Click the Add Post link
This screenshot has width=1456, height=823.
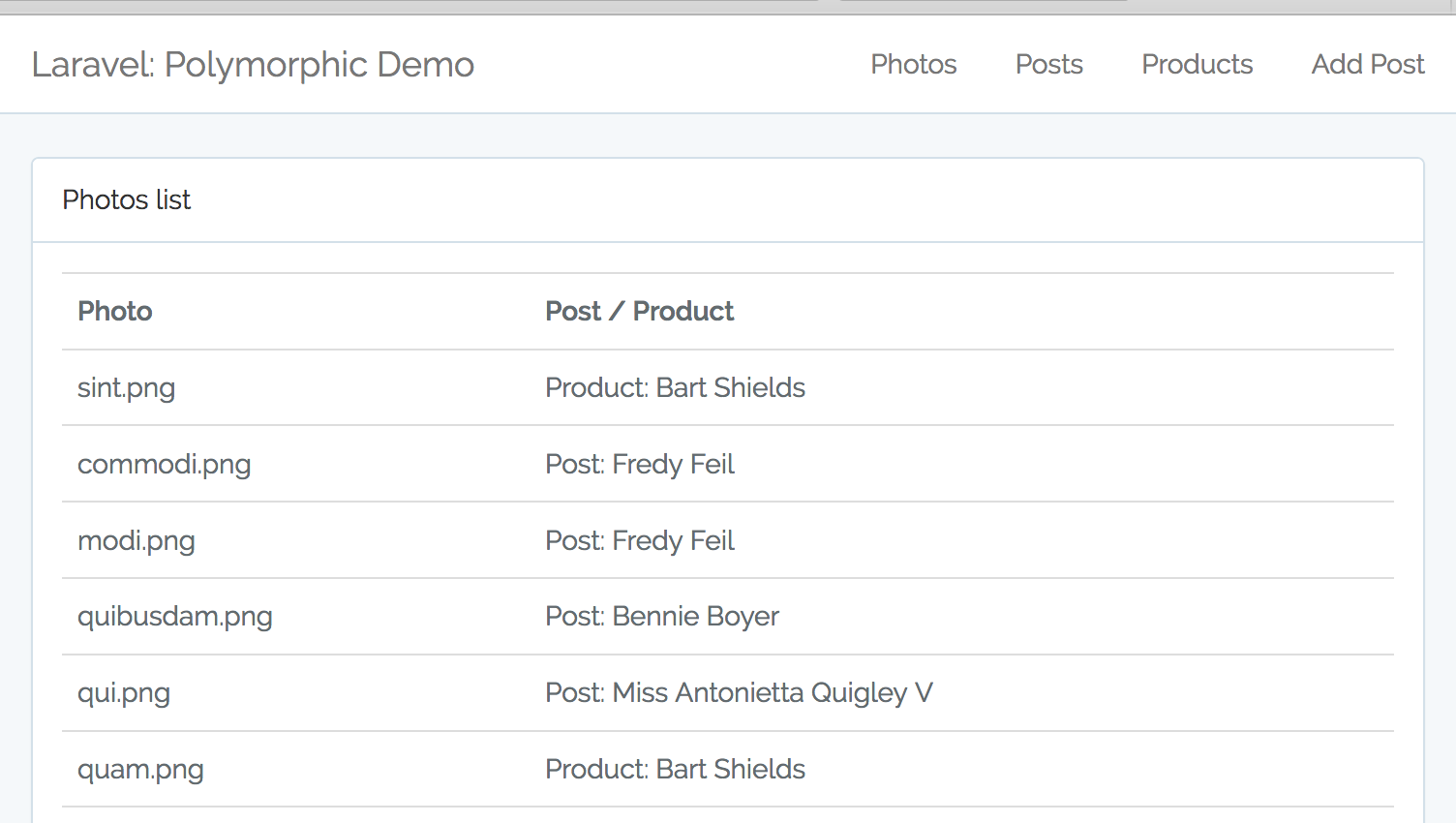(x=1367, y=64)
